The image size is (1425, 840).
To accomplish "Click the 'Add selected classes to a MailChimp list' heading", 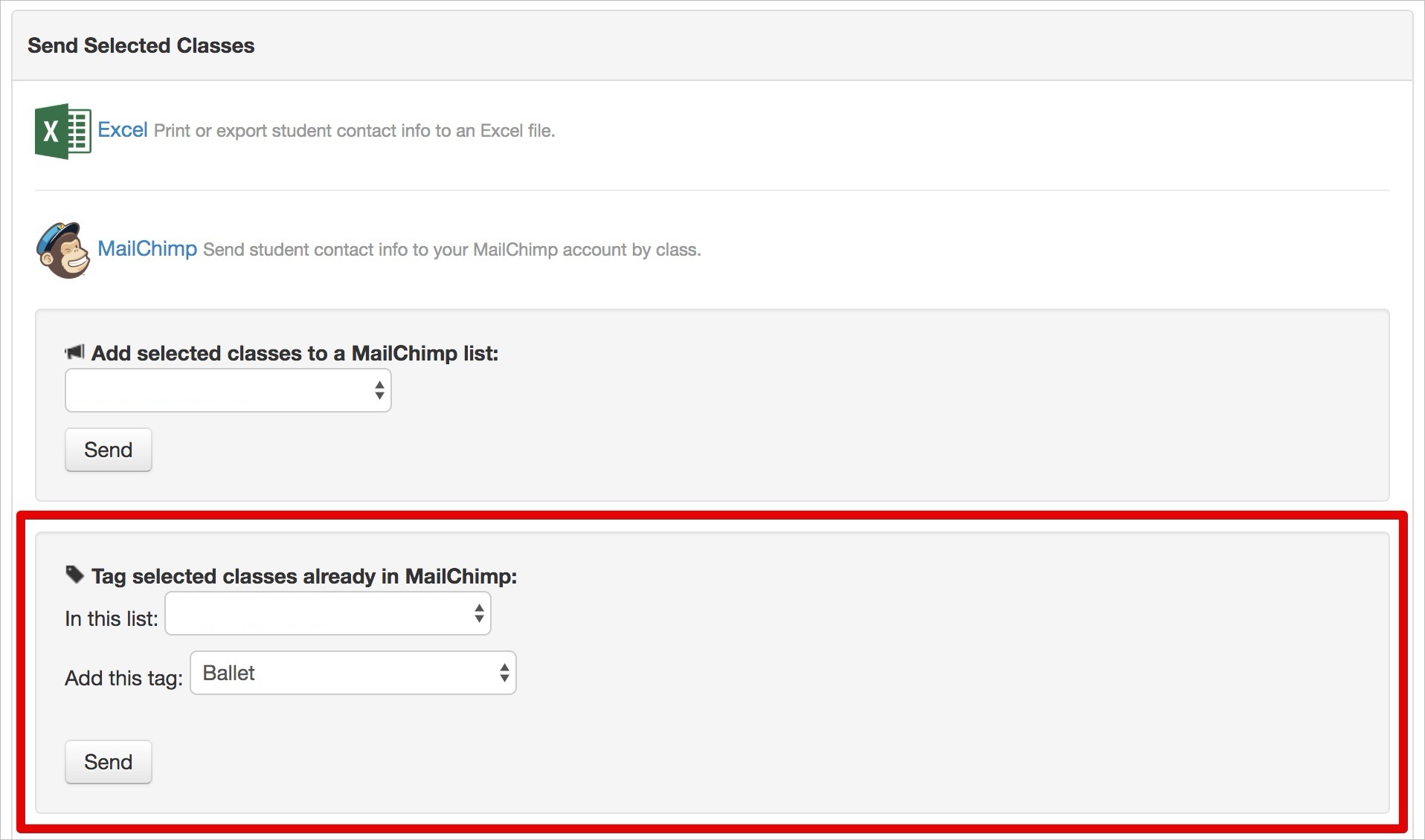I will 295,353.
